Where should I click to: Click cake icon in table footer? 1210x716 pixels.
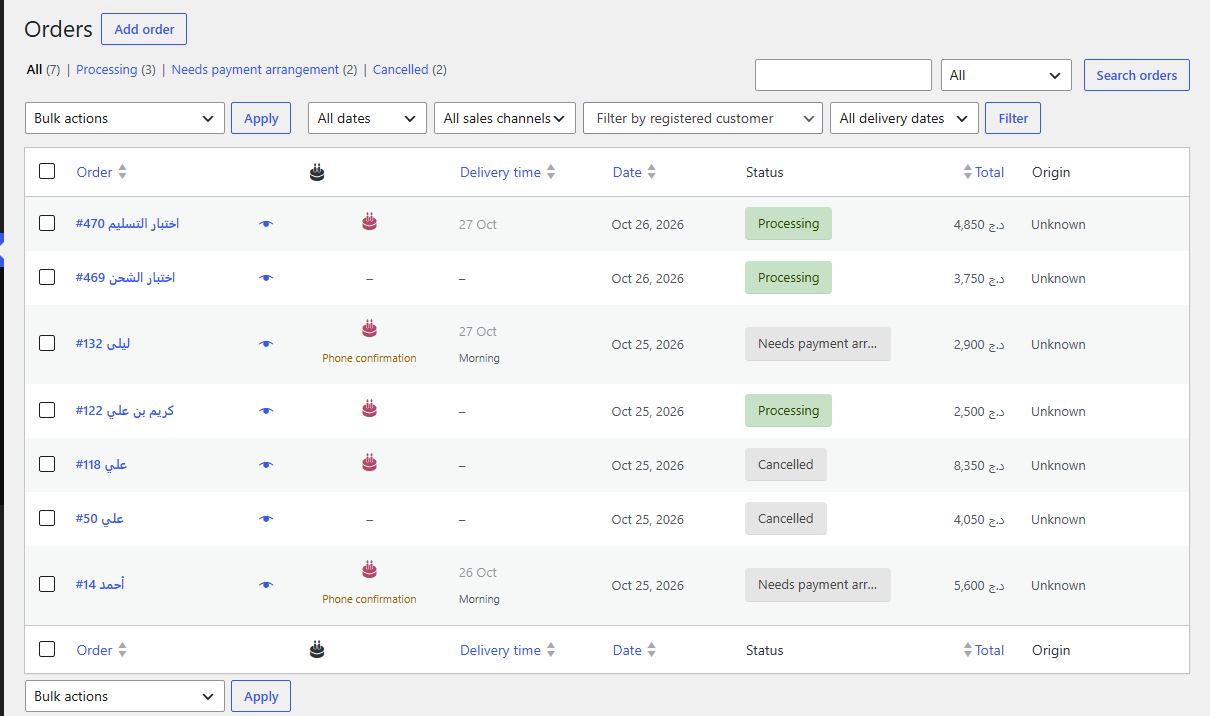click(x=317, y=650)
